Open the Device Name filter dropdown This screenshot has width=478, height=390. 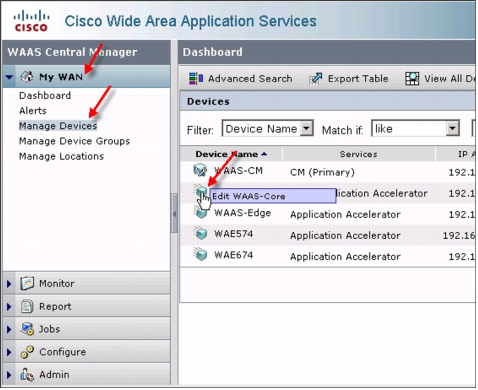point(306,128)
